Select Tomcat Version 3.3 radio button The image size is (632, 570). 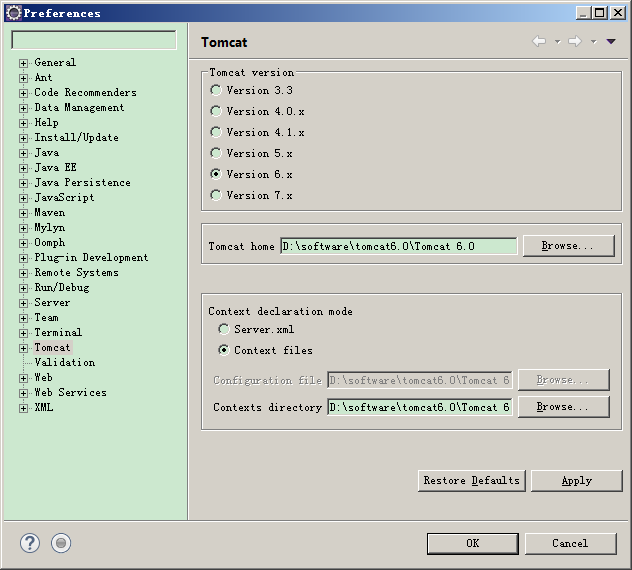216,90
